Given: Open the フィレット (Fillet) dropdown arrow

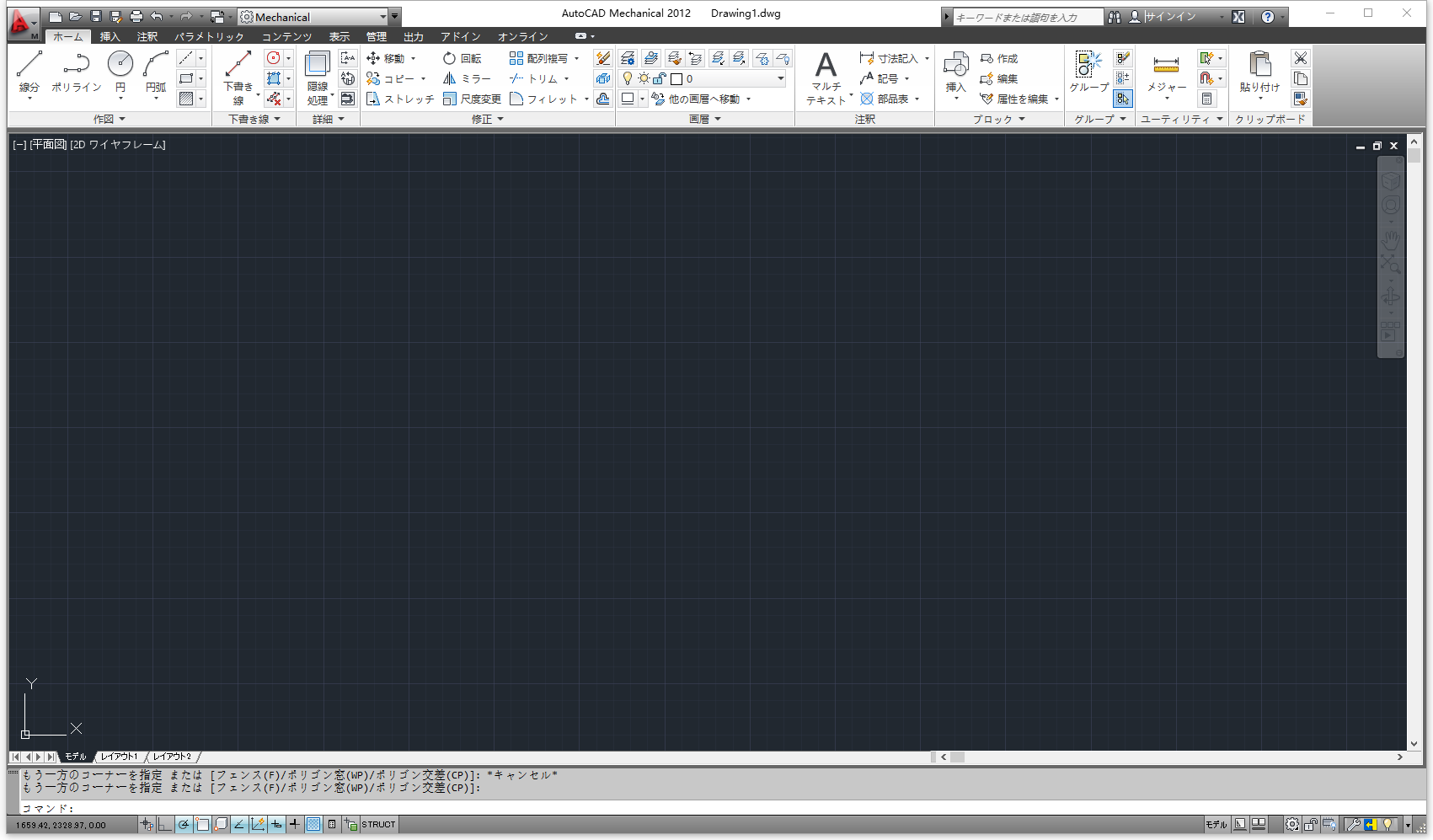Looking at the screenshot, I should tap(586, 99).
